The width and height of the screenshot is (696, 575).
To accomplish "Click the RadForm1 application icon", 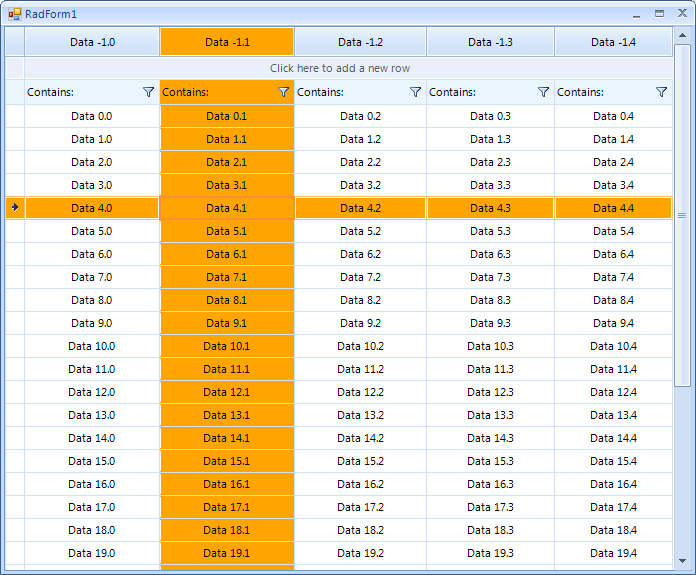I will pyautogui.click(x=15, y=14).
